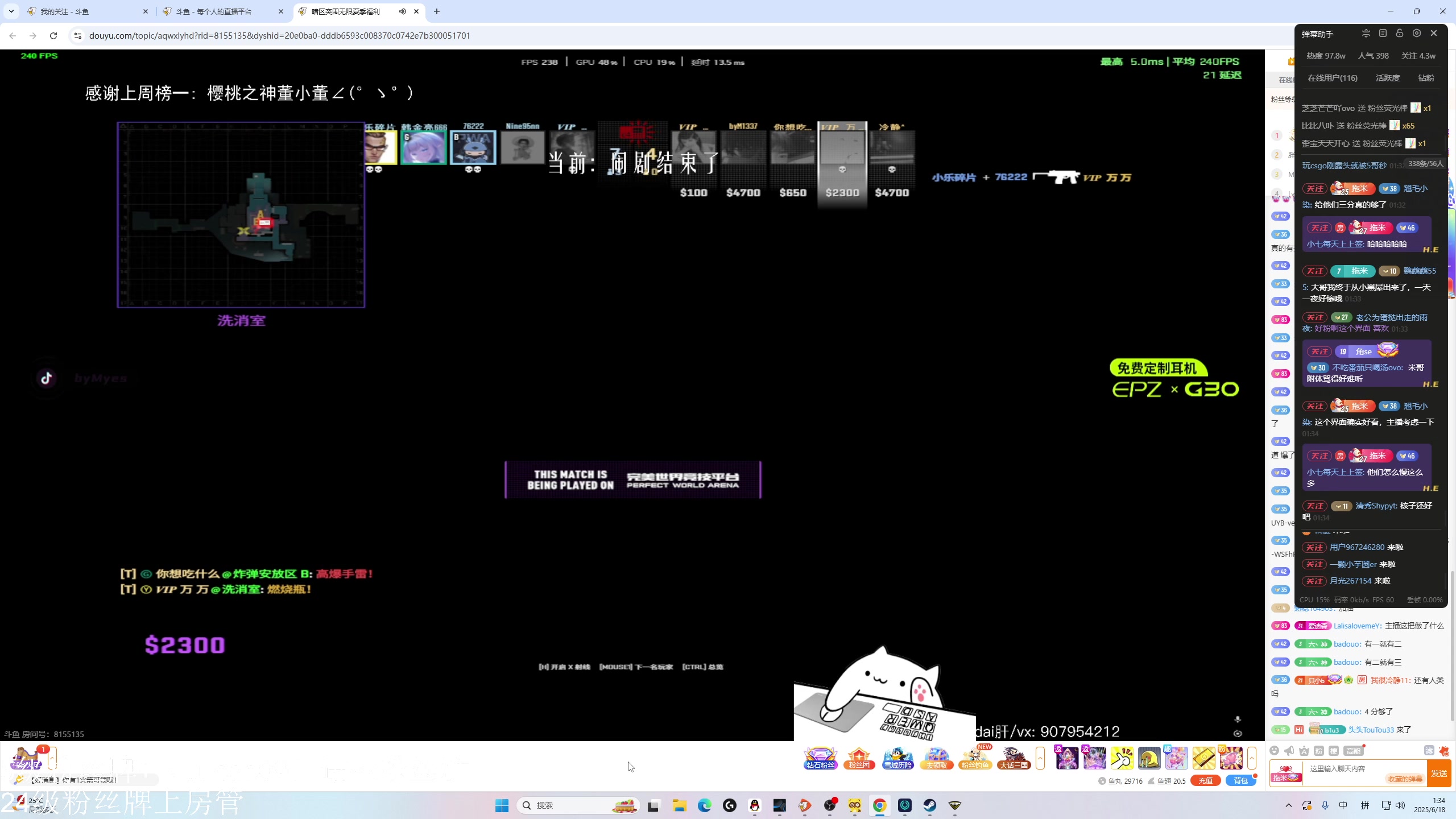Viewport: 1456px width, 819px height.
Task: Click the megaphone horn icon in chat toolbar
Action: coord(1289,751)
